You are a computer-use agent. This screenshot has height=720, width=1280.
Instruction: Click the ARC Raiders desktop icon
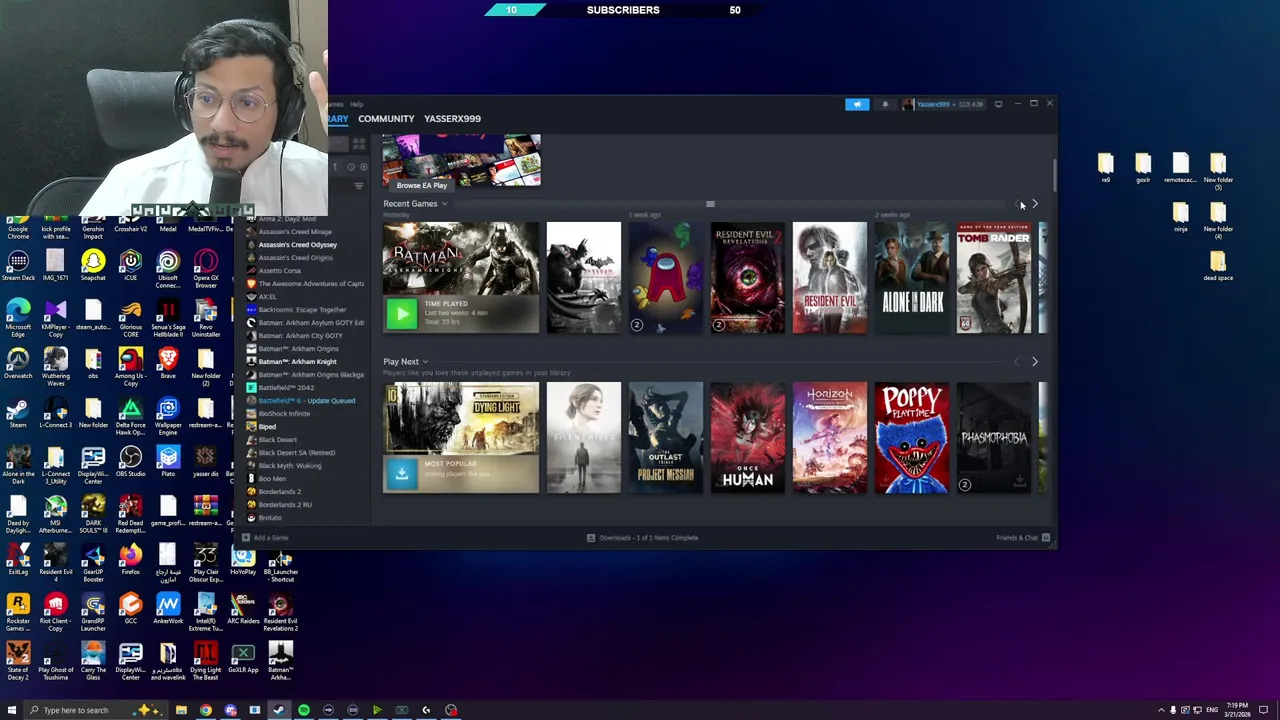tap(243, 610)
